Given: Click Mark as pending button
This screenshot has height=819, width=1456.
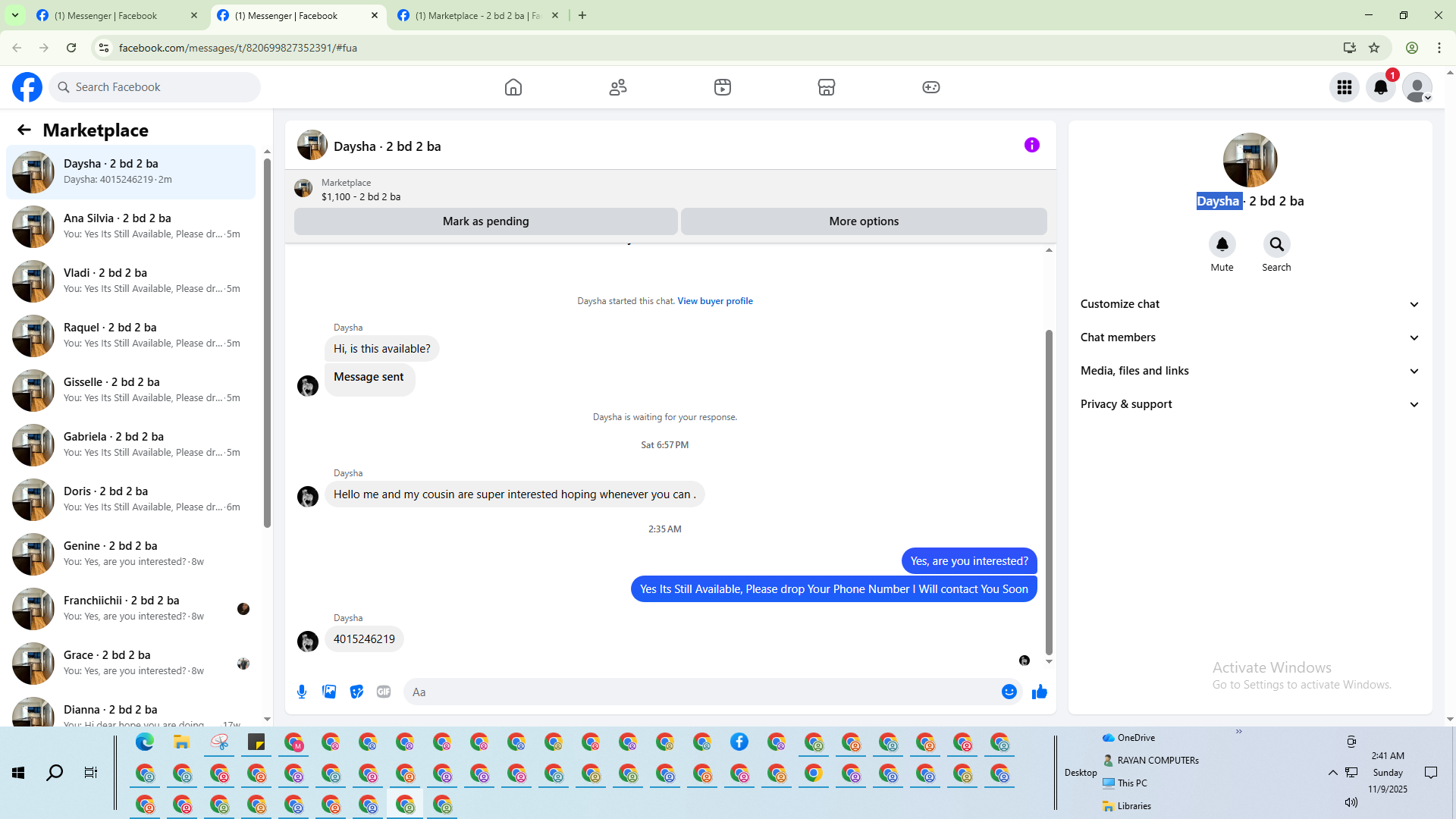Looking at the screenshot, I should 485,221.
